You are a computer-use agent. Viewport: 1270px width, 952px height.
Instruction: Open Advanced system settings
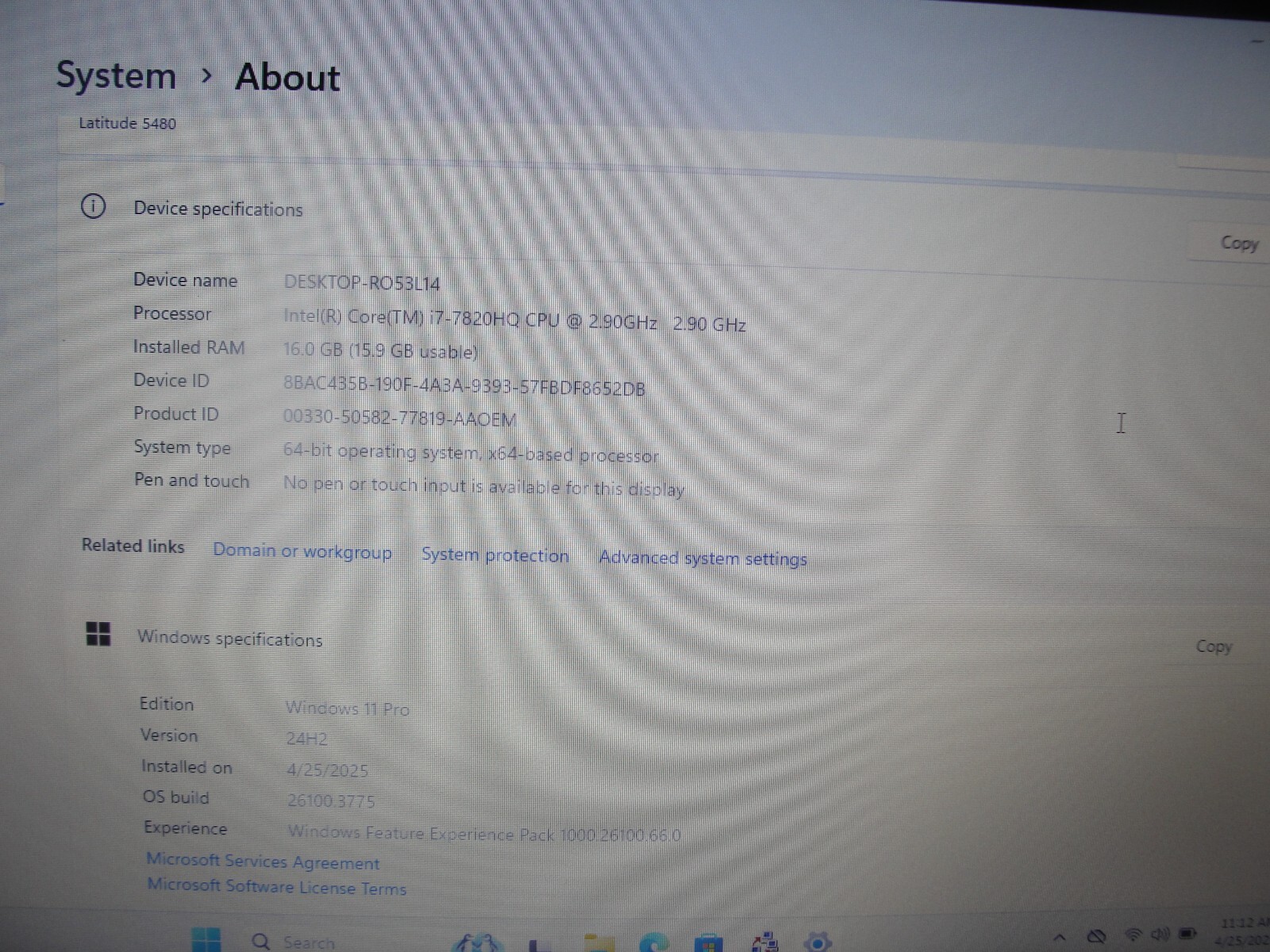click(x=703, y=558)
